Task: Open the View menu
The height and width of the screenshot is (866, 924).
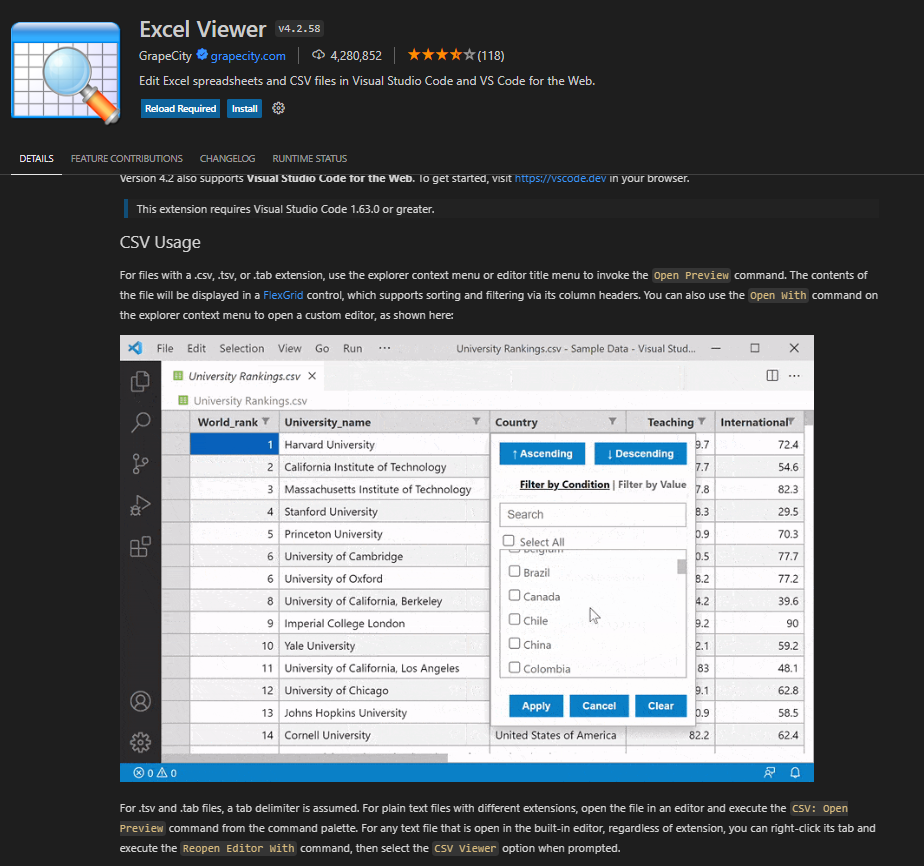Action: pos(289,348)
